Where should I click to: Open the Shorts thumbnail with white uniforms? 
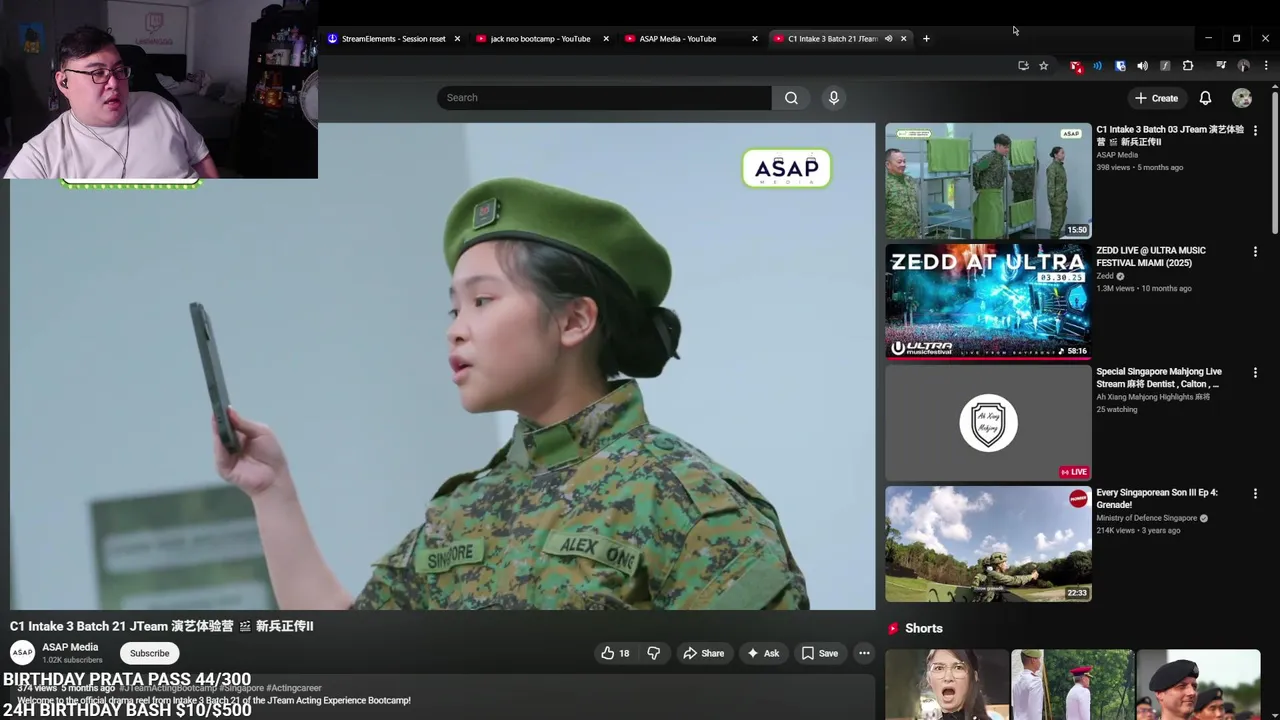pos(1072,685)
